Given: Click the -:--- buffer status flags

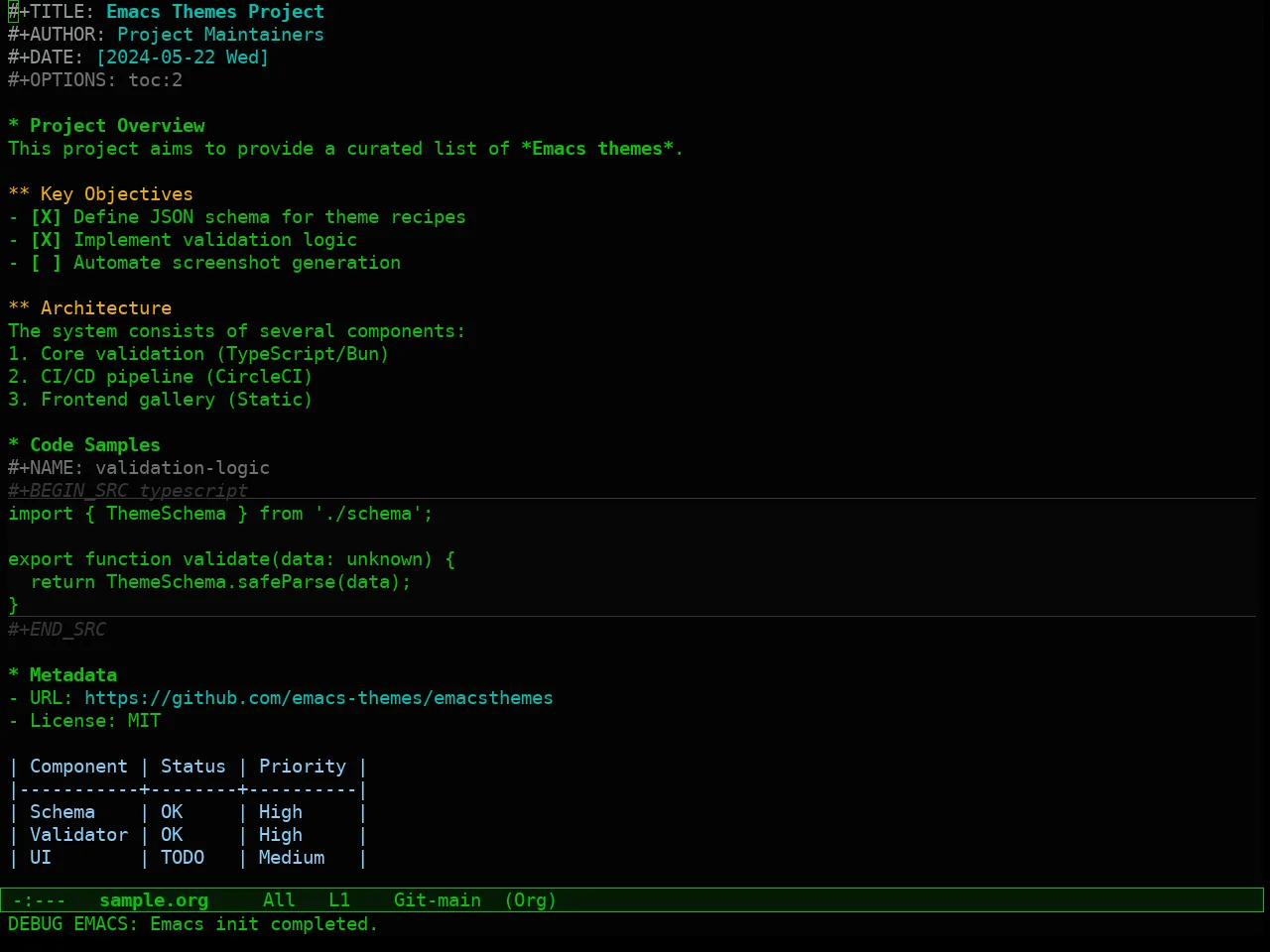Looking at the screenshot, I should click(x=40, y=900).
